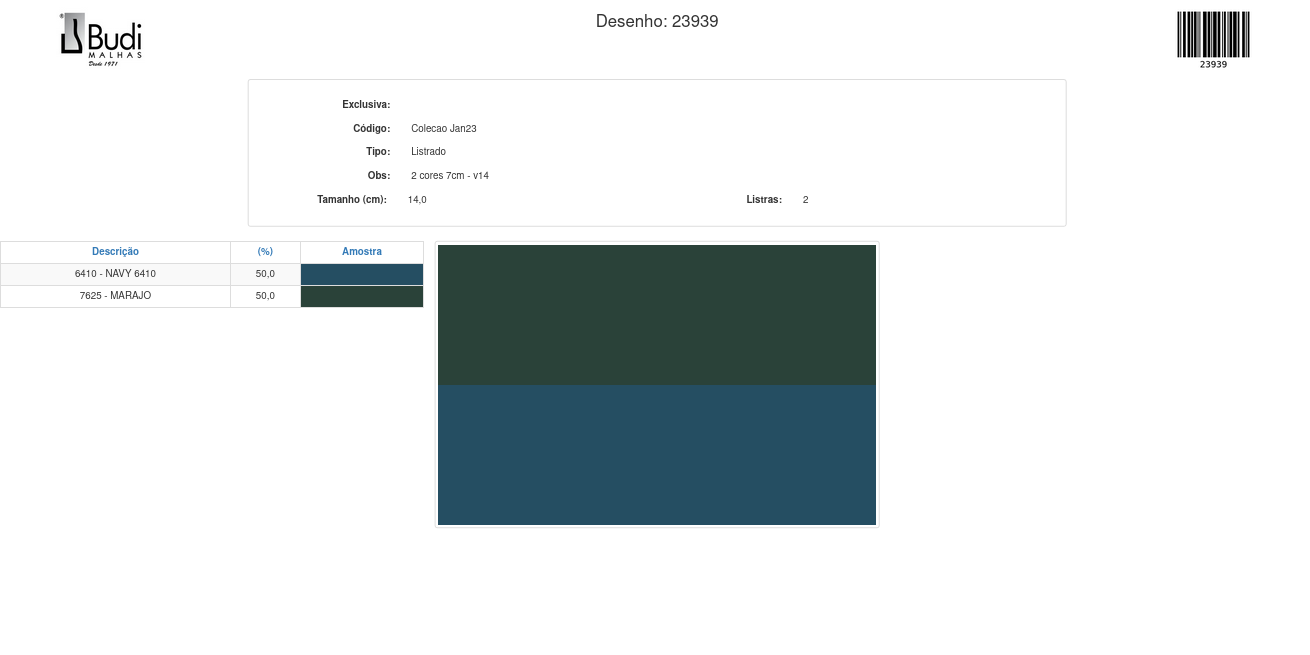Click the Desenho: 23939 page title
1310x655 pixels.
click(x=657, y=21)
